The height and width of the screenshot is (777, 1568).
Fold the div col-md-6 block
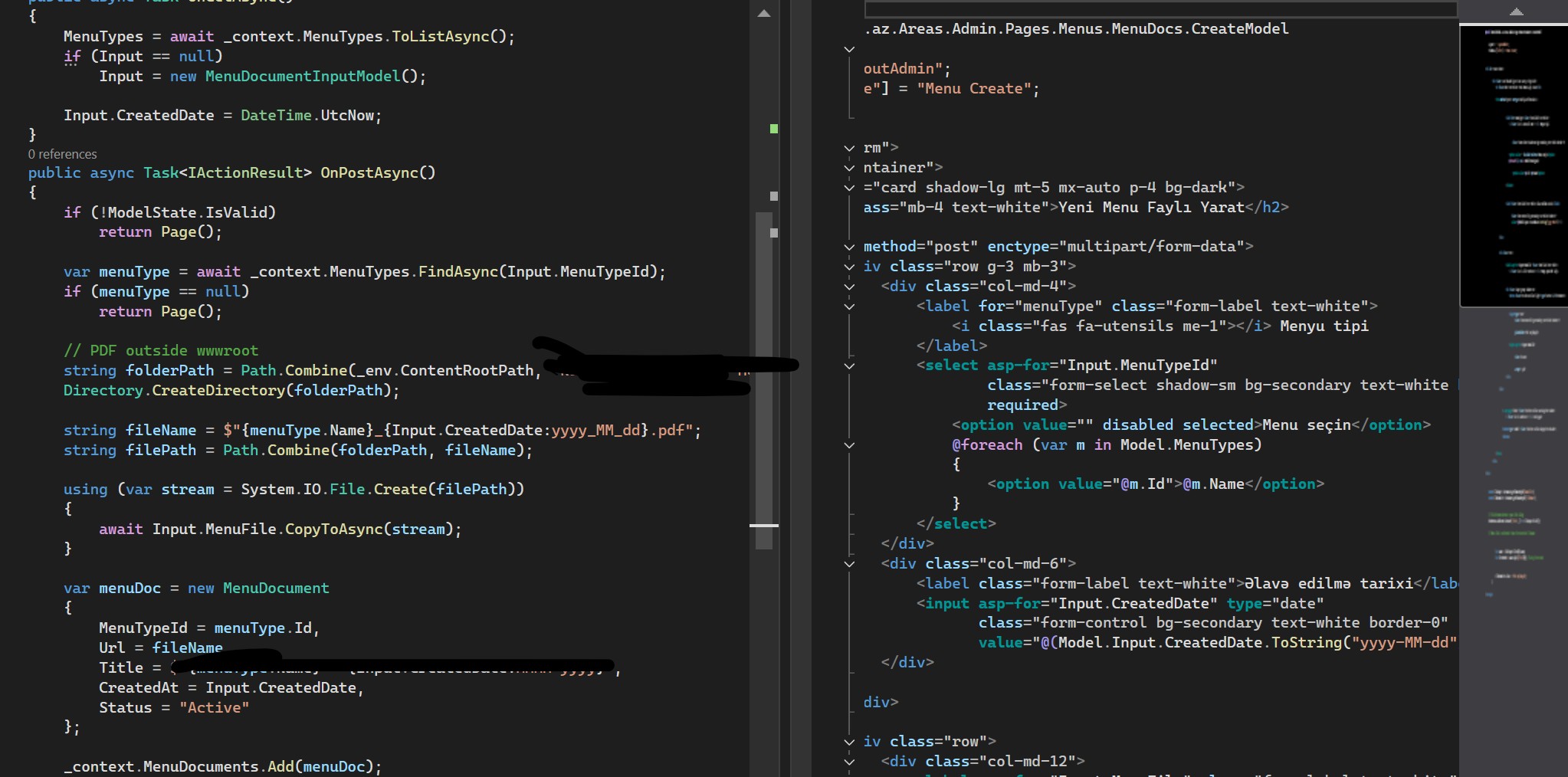pos(849,564)
